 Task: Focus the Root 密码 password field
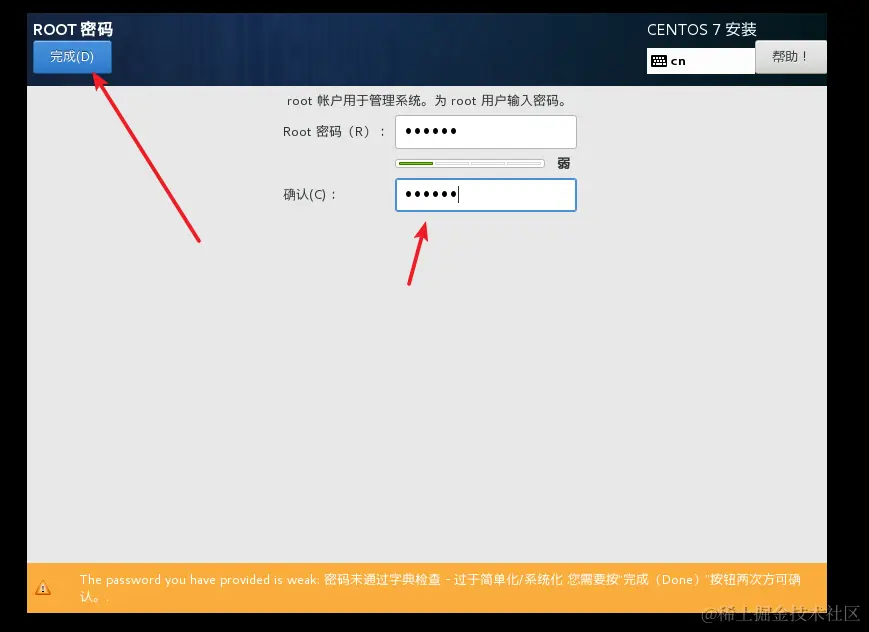coord(485,132)
